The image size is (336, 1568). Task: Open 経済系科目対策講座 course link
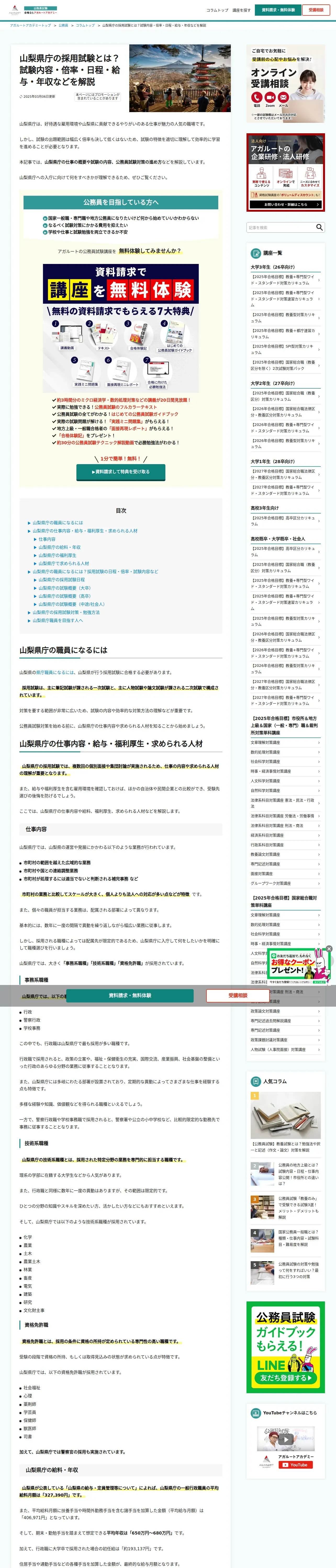(285, 835)
